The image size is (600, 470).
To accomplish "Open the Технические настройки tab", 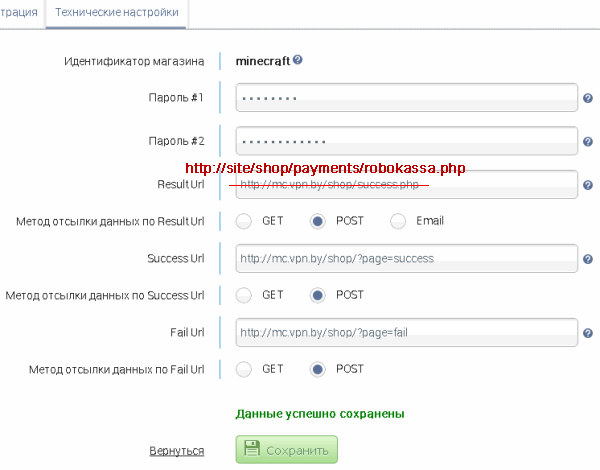I will point(117,13).
